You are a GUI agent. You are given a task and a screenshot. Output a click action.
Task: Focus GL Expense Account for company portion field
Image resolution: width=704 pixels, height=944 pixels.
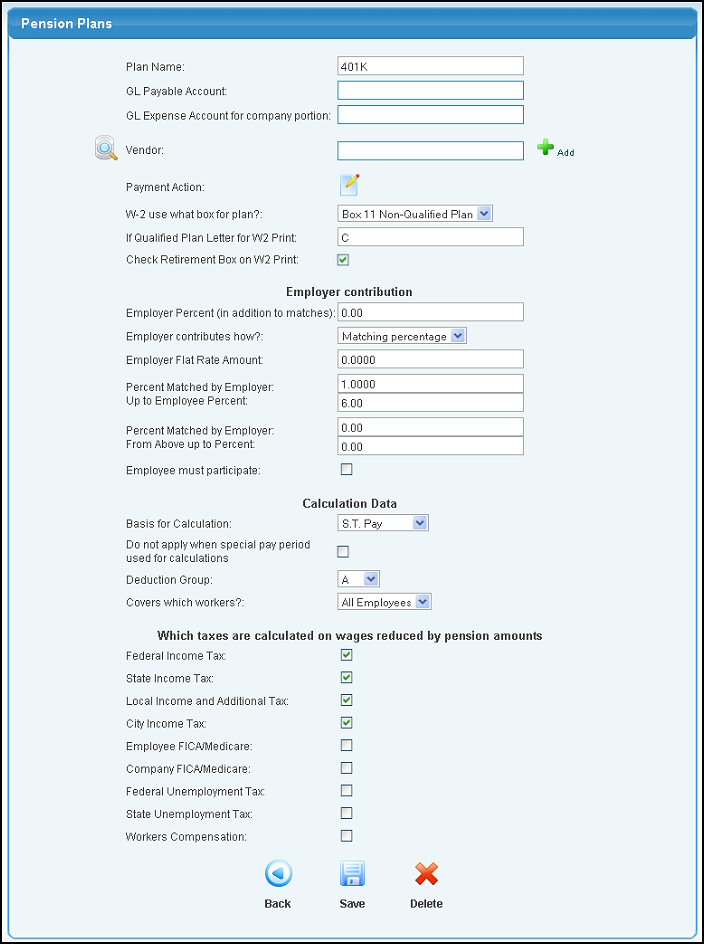tap(431, 114)
